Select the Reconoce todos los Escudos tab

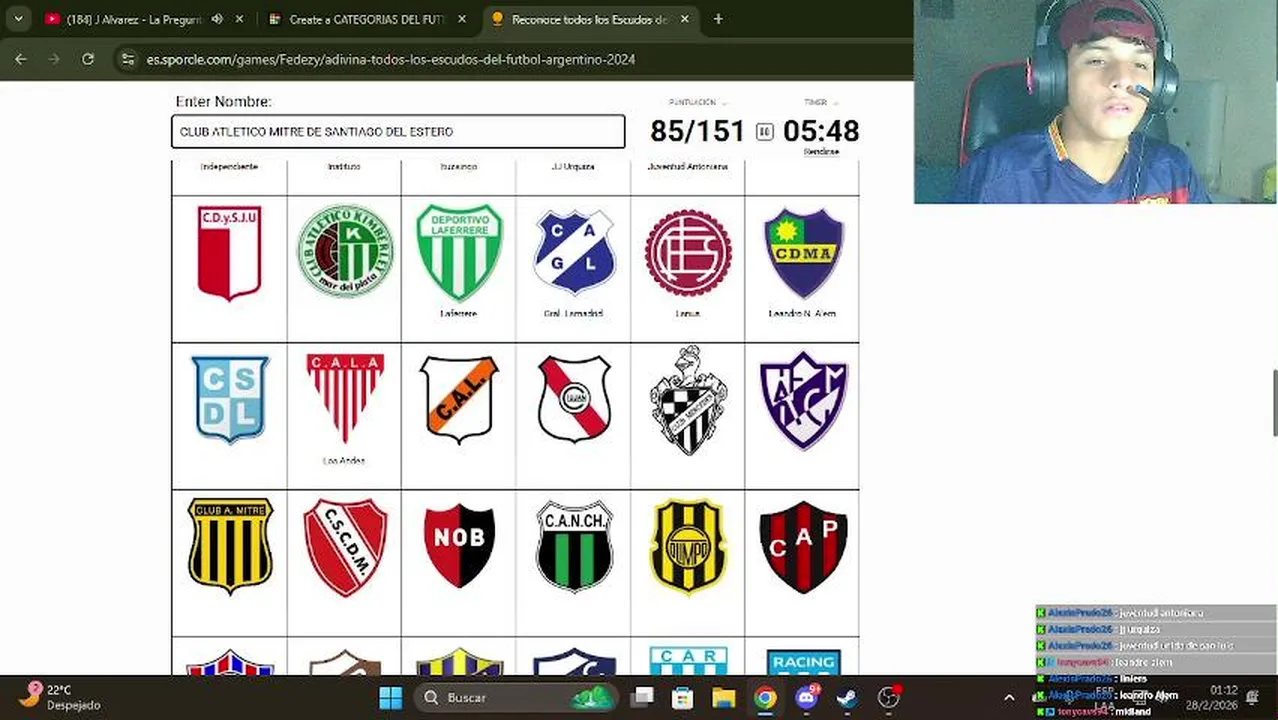point(590,19)
